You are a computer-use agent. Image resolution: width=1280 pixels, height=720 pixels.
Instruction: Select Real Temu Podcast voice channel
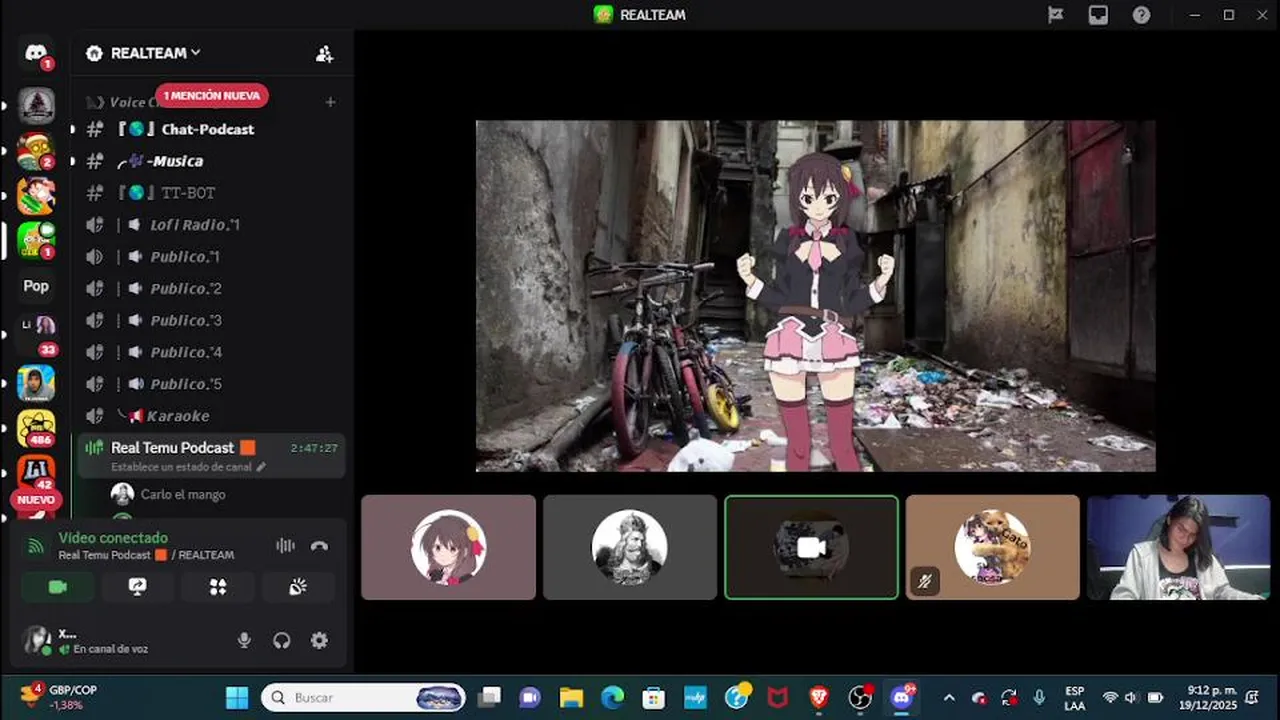pos(211,456)
